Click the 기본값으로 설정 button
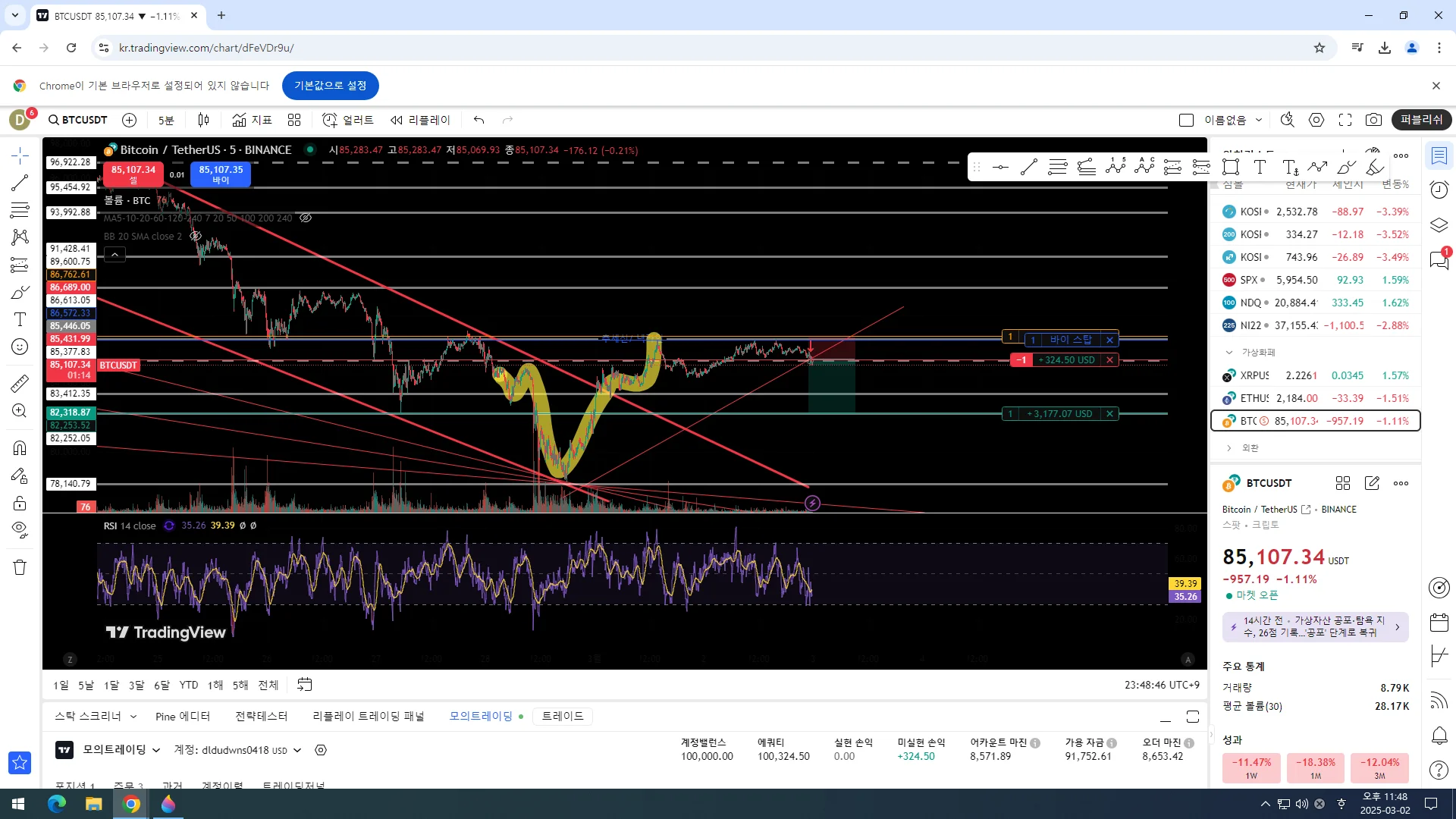Image resolution: width=1456 pixels, height=819 pixels. [x=330, y=86]
